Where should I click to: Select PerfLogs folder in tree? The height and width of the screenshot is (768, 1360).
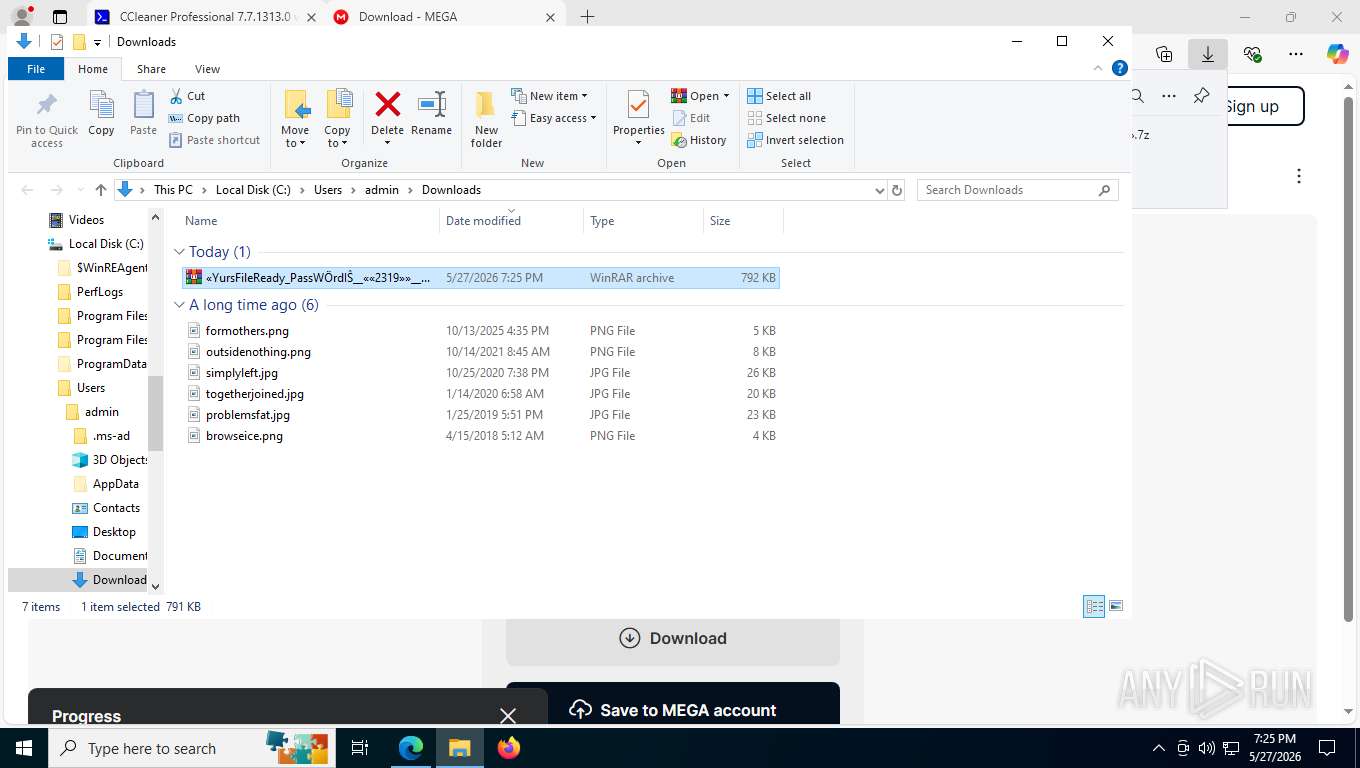point(100,292)
